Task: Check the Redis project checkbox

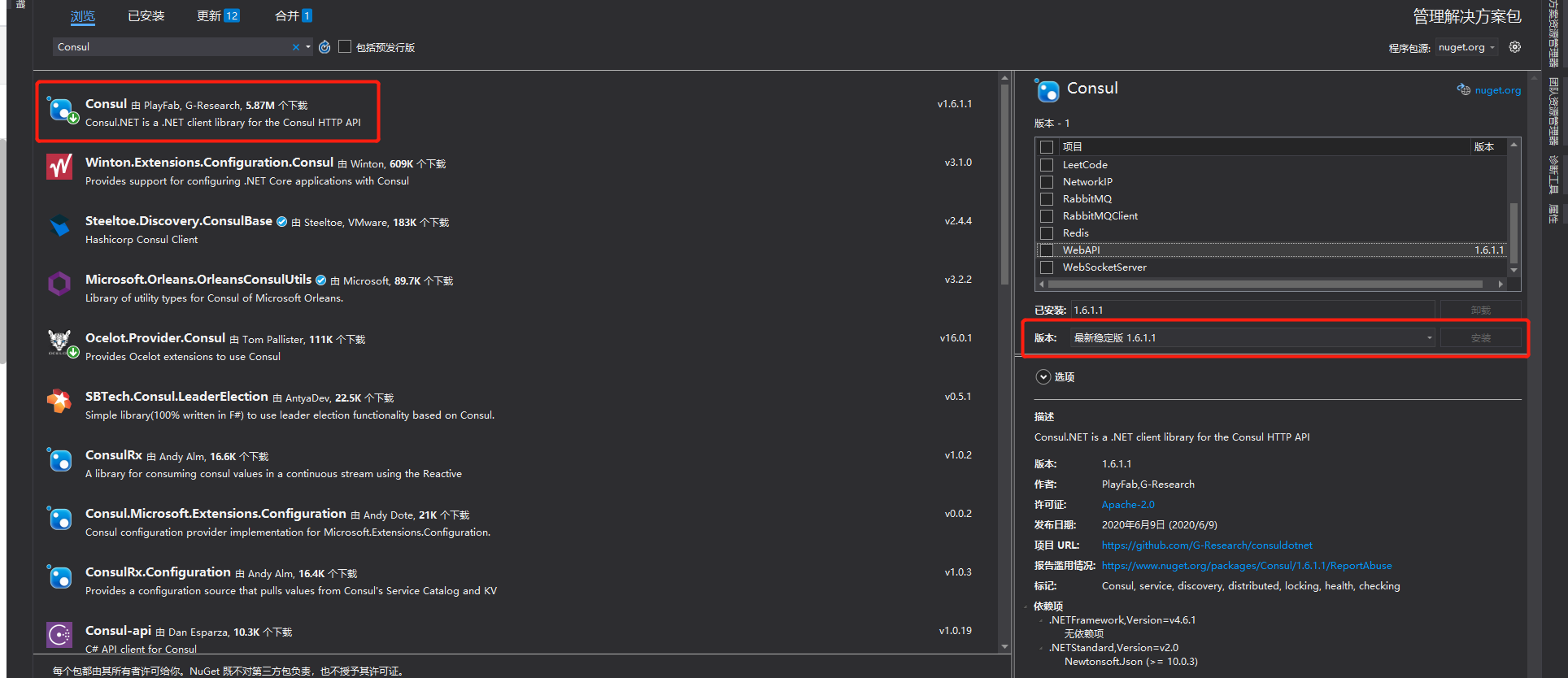Action: (1047, 233)
